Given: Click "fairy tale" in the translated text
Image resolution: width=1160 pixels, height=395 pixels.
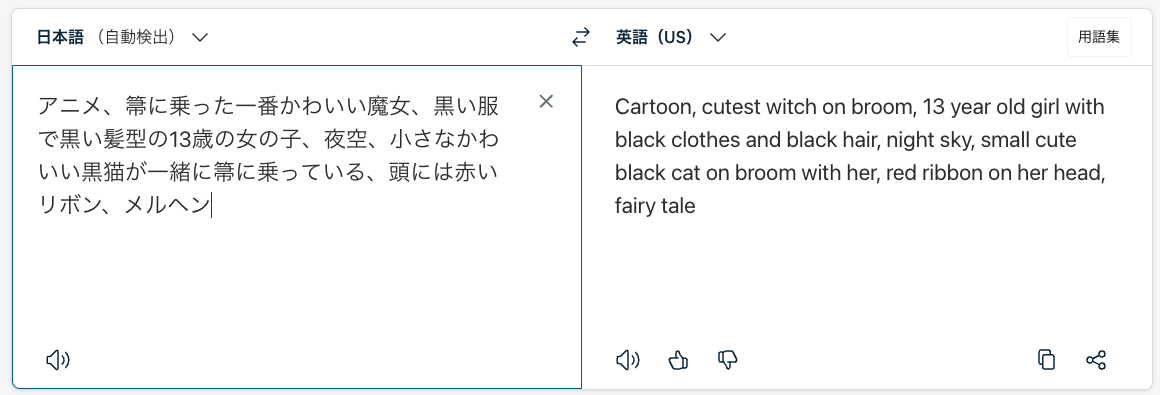Looking at the screenshot, I should (655, 206).
